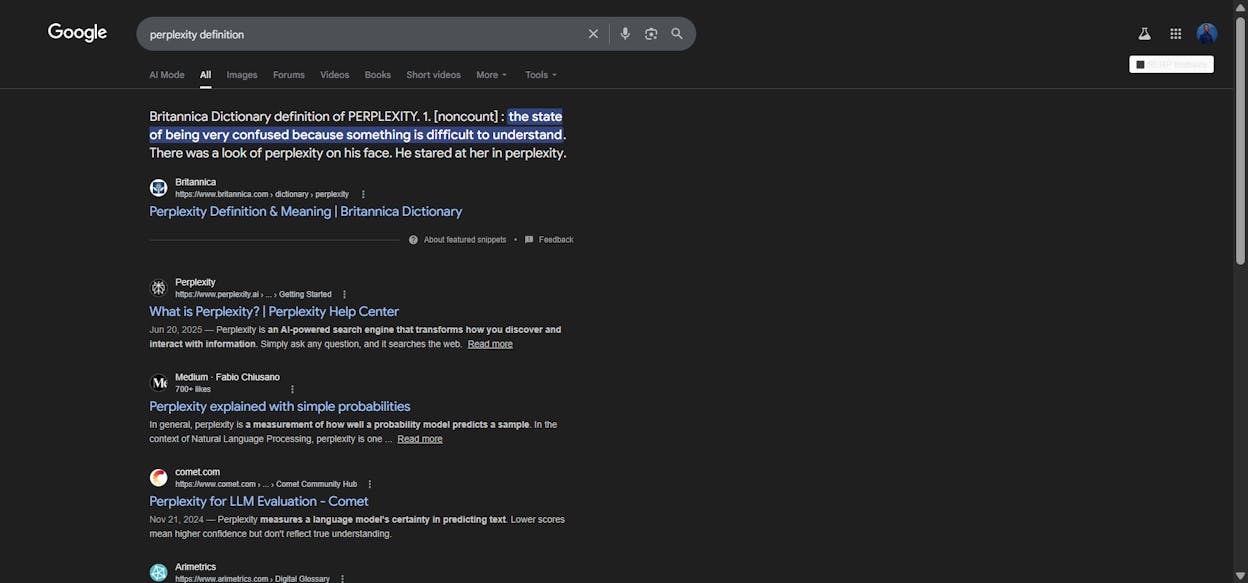Click the magnifier search button

pos(677,34)
